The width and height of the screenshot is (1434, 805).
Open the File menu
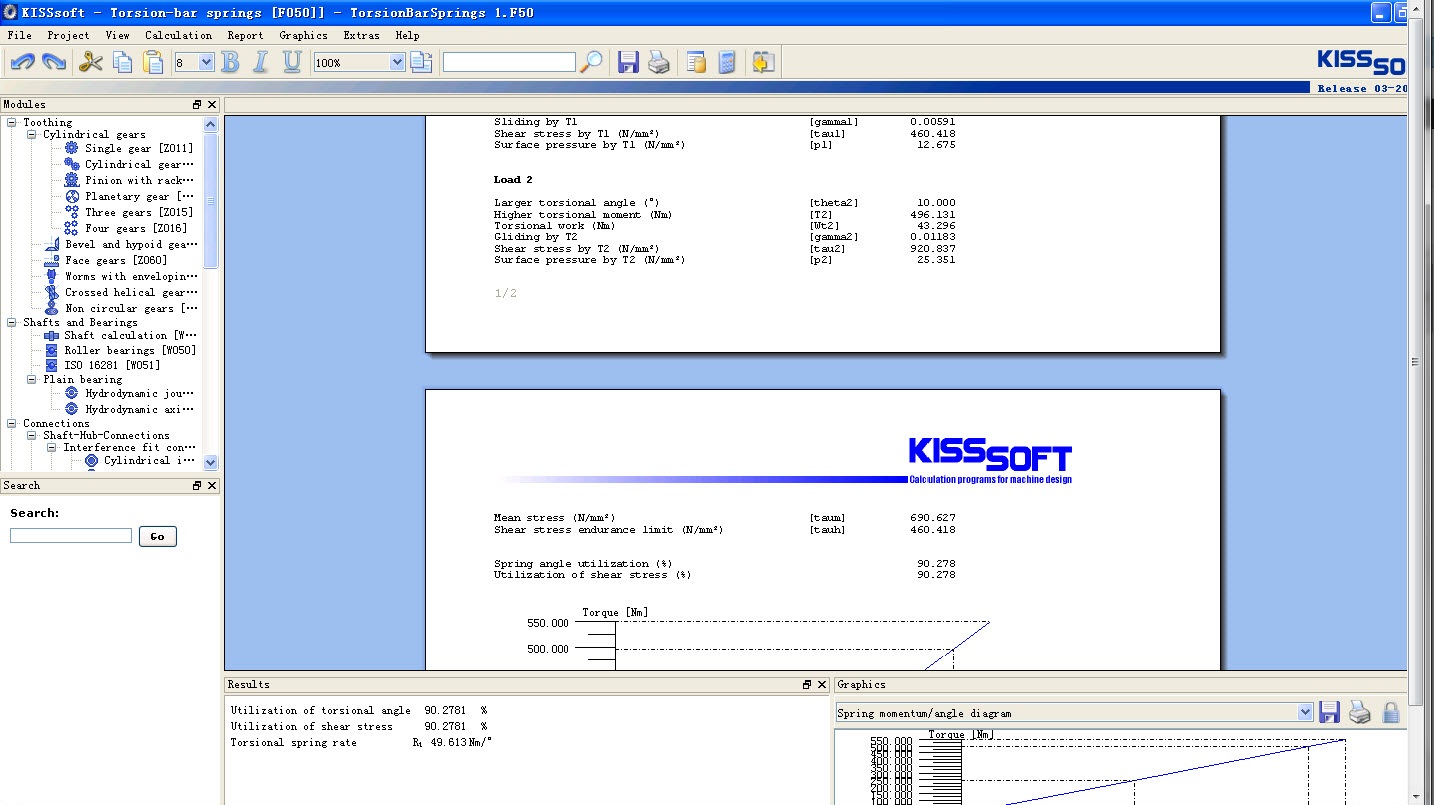tap(19, 35)
